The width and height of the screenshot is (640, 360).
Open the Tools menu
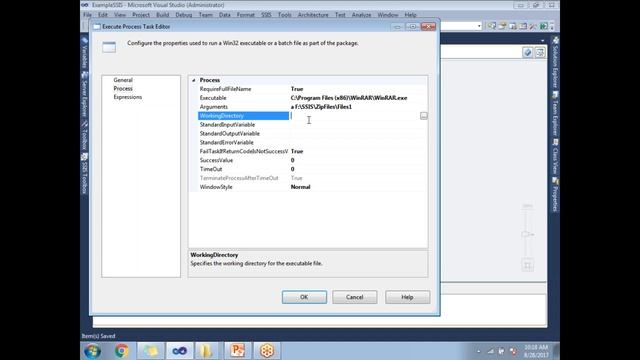[x=284, y=15]
